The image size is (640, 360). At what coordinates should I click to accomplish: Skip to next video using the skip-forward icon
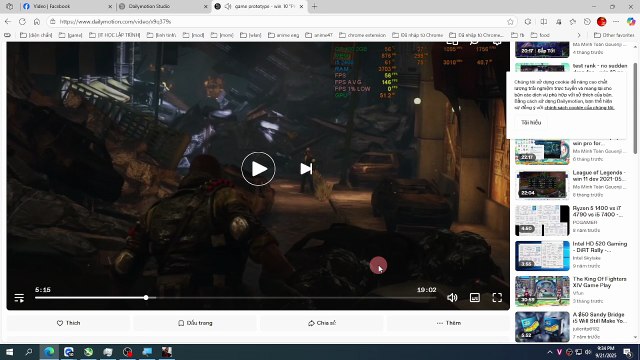(306, 169)
